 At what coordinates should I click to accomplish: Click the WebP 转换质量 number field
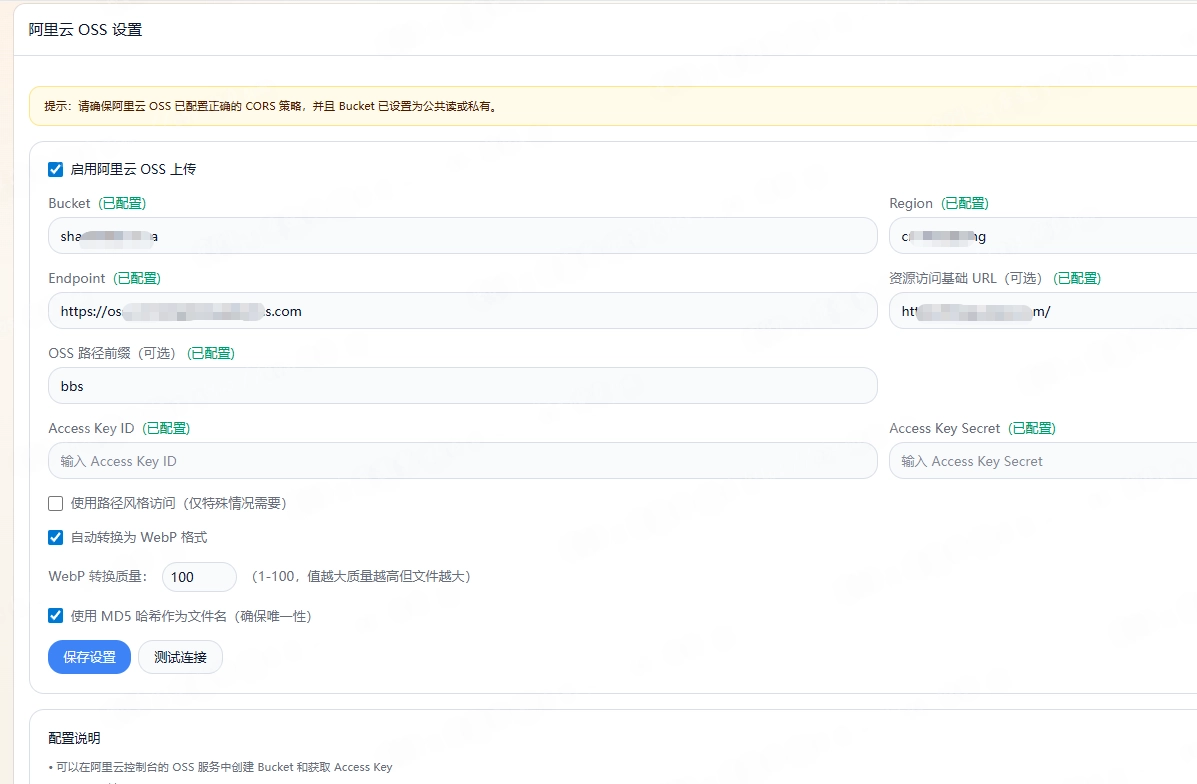tap(199, 577)
